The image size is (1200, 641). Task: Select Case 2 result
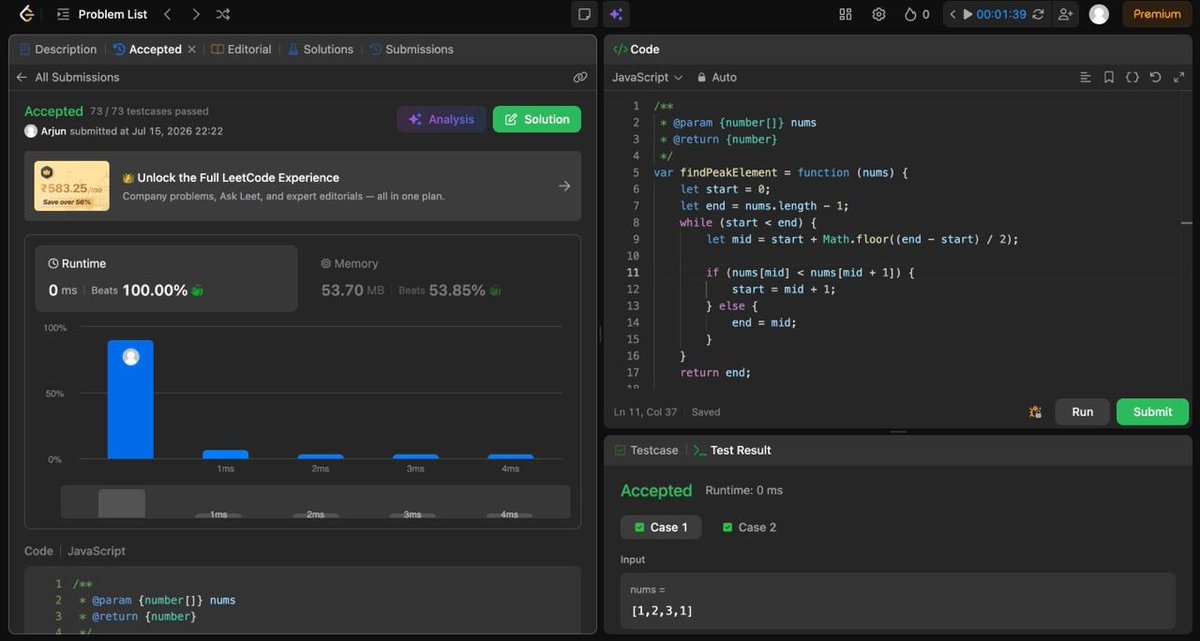pyautogui.click(x=749, y=527)
